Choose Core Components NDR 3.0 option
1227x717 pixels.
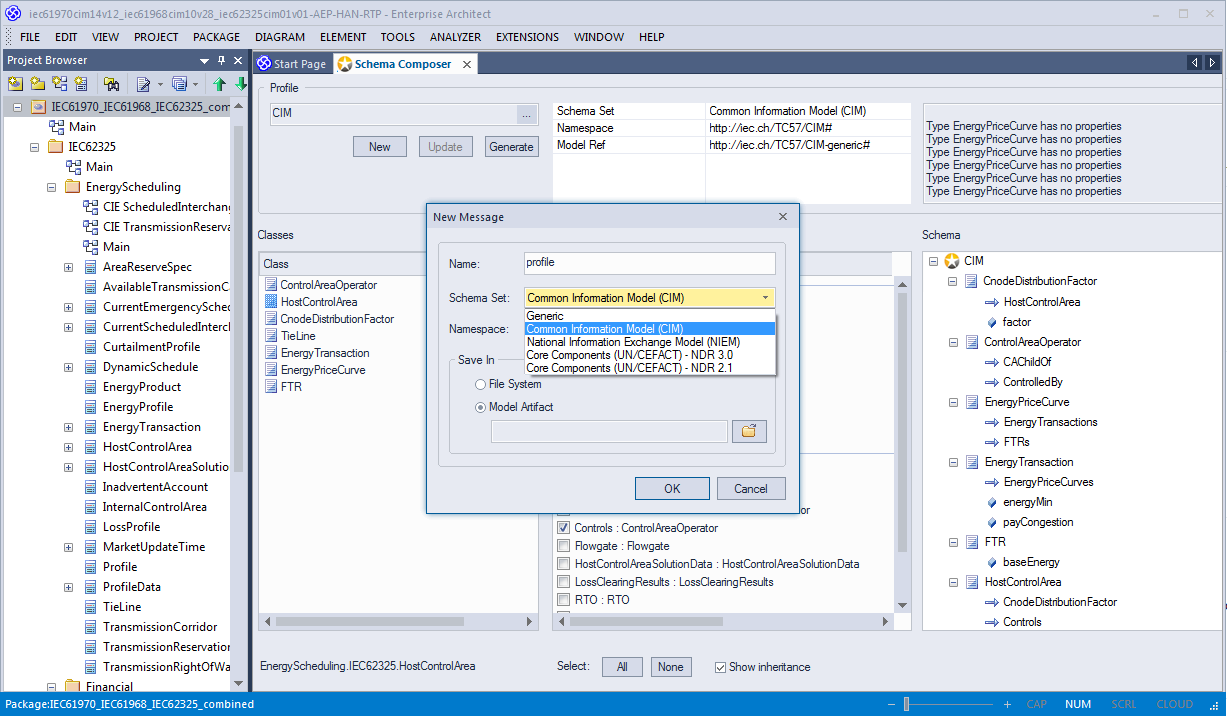click(650, 355)
